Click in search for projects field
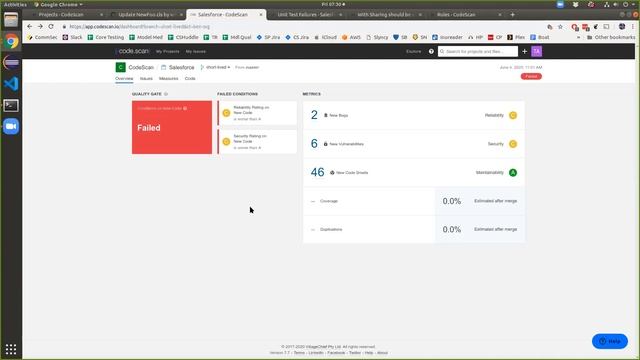Screen dimensions: 640x360 478,51
